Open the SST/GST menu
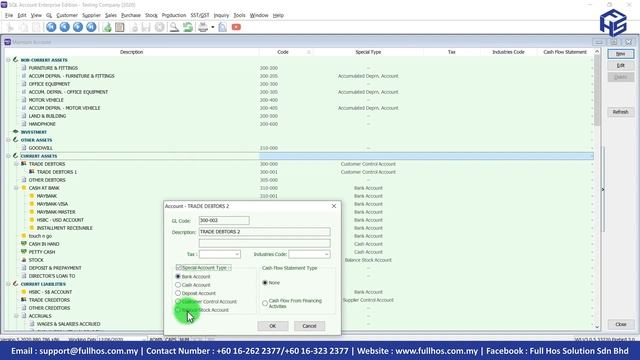 click(200, 15)
